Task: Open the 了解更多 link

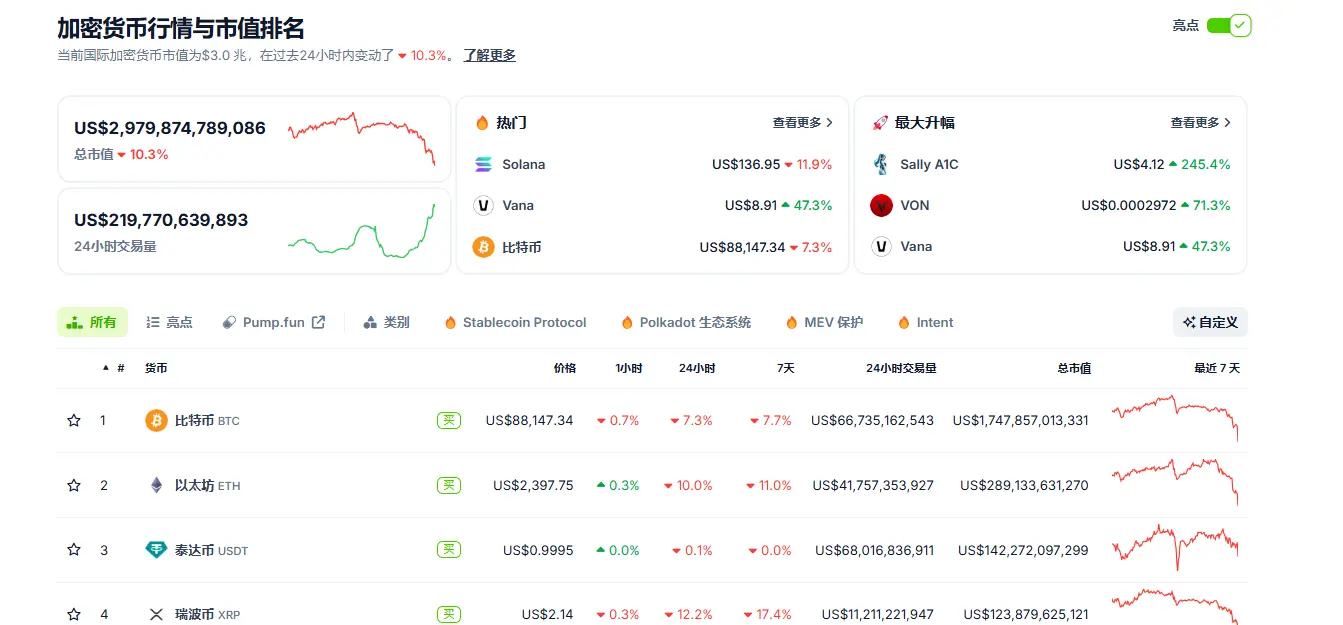Action: click(489, 55)
